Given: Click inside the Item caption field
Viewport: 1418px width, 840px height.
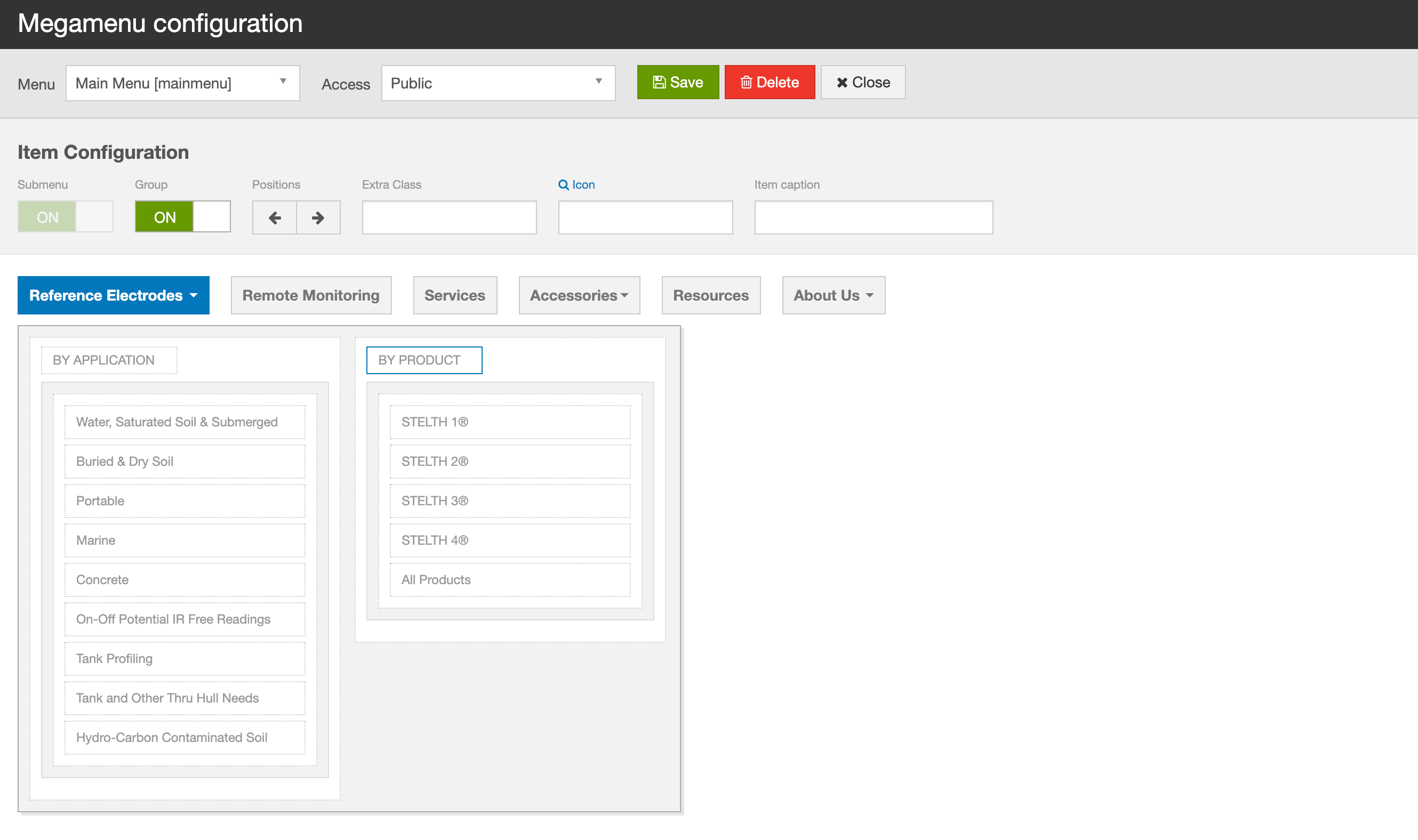Looking at the screenshot, I should (x=873, y=217).
